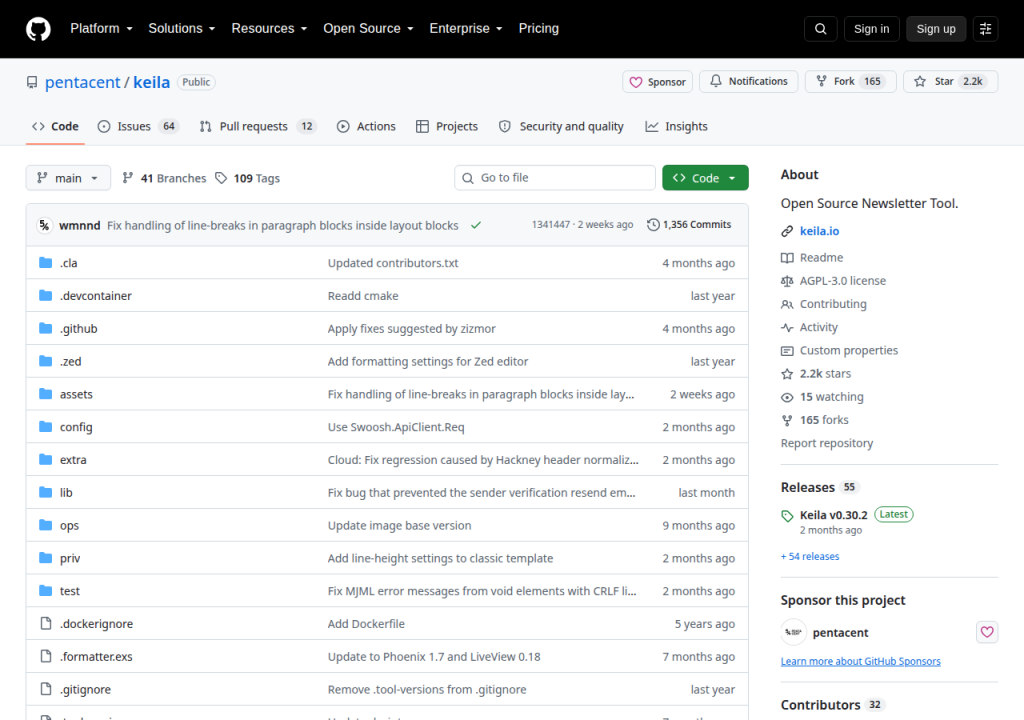The image size is (1024, 720).
Task: Click the test folder icon
Action: pos(46,591)
